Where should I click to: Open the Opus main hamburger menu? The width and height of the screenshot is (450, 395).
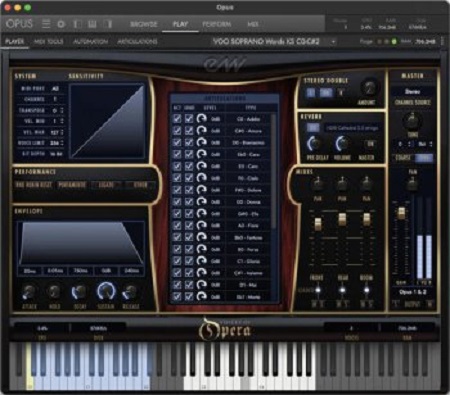[46, 24]
